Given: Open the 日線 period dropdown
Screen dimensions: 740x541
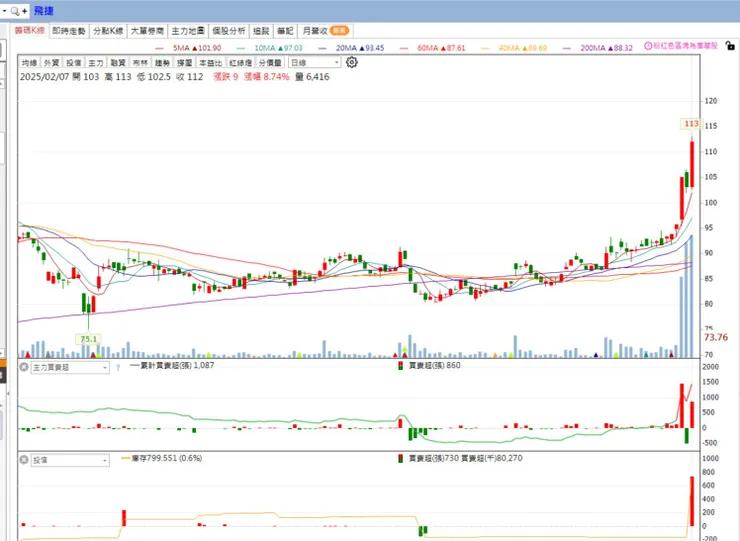Looking at the screenshot, I should pyautogui.click(x=314, y=62).
